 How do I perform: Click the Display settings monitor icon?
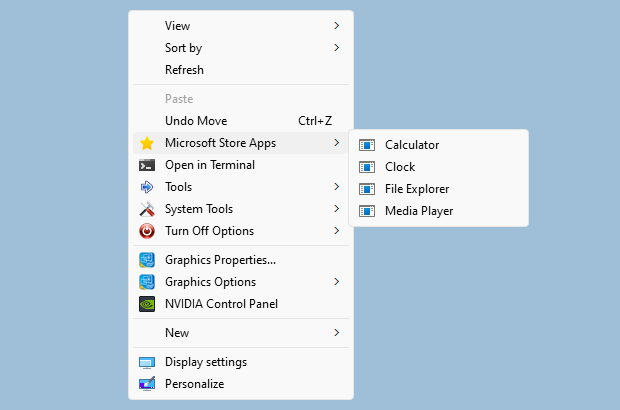click(x=147, y=362)
